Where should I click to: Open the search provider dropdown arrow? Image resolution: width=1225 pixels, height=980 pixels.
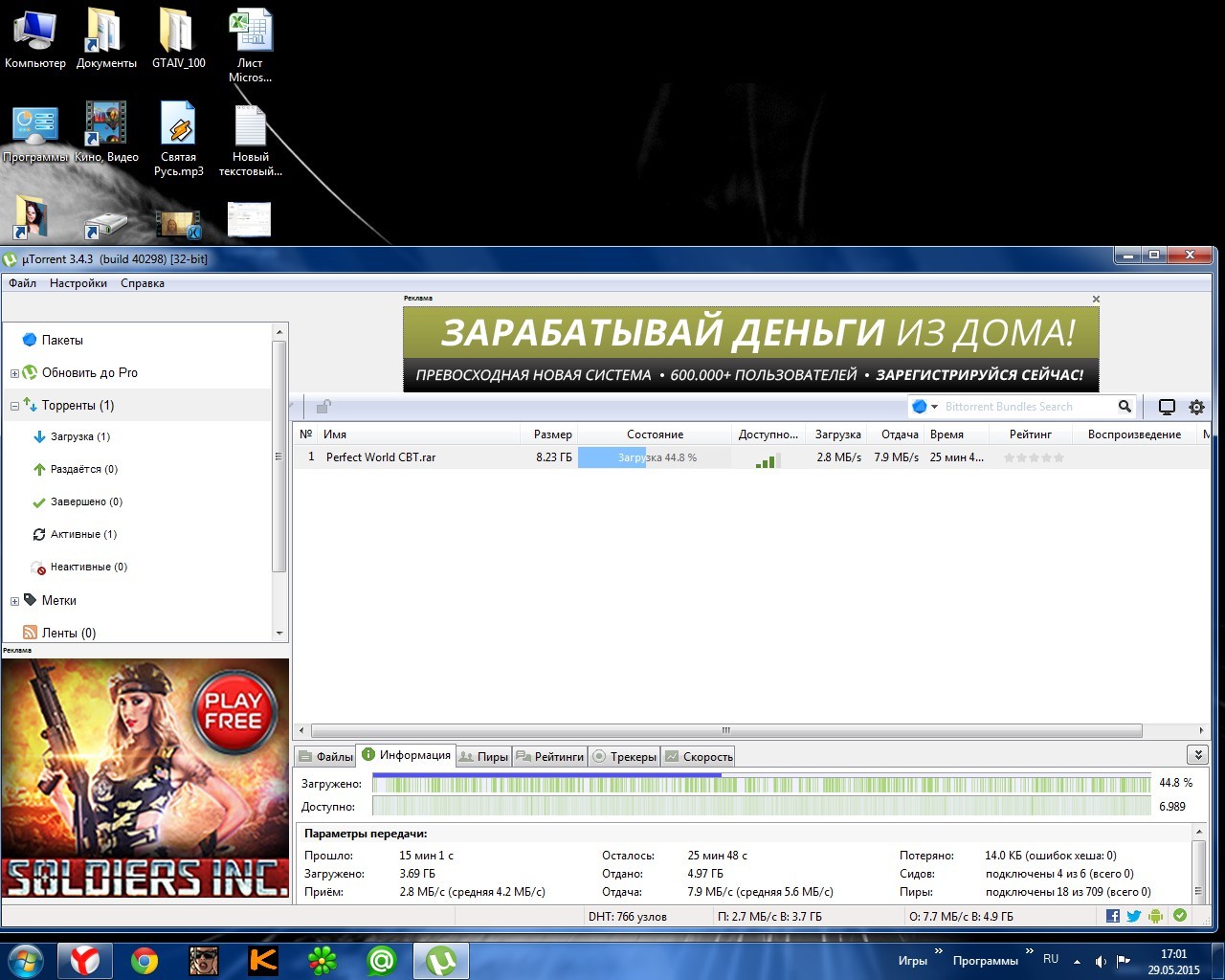[934, 407]
